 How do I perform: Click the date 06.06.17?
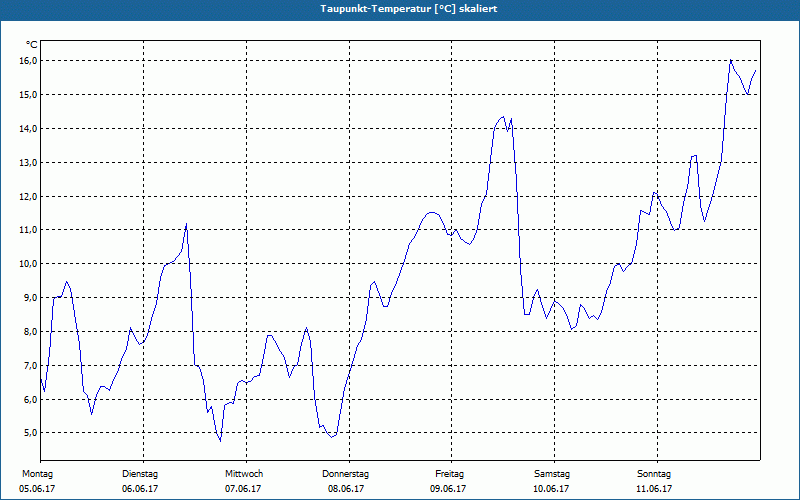pos(140,489)
